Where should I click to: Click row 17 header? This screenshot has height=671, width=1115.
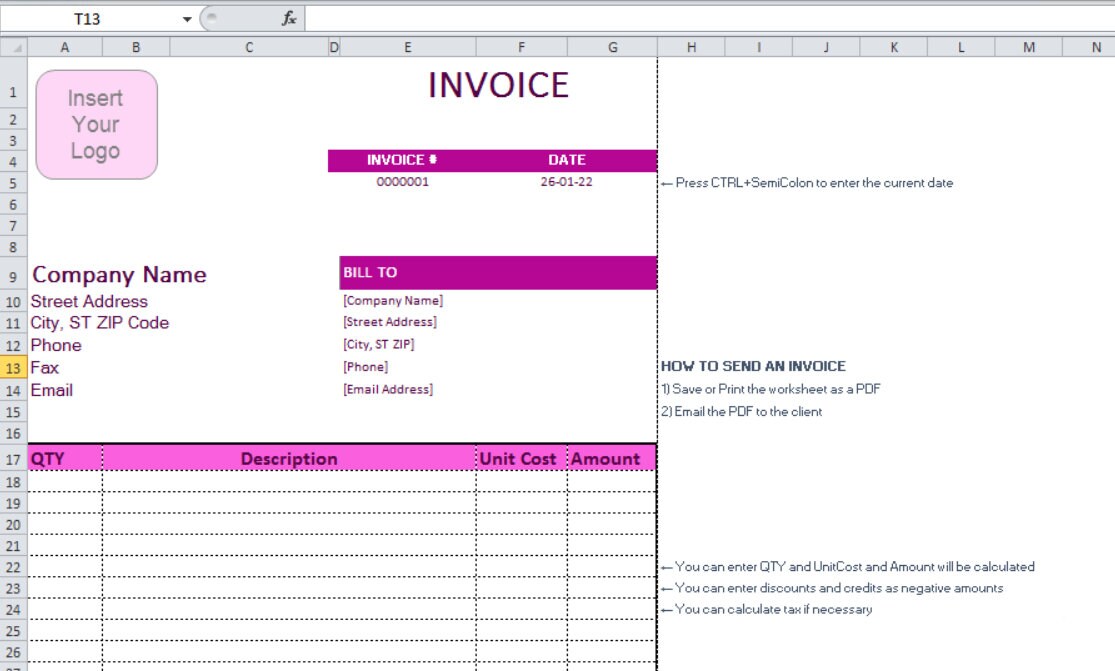click(13, 459)
